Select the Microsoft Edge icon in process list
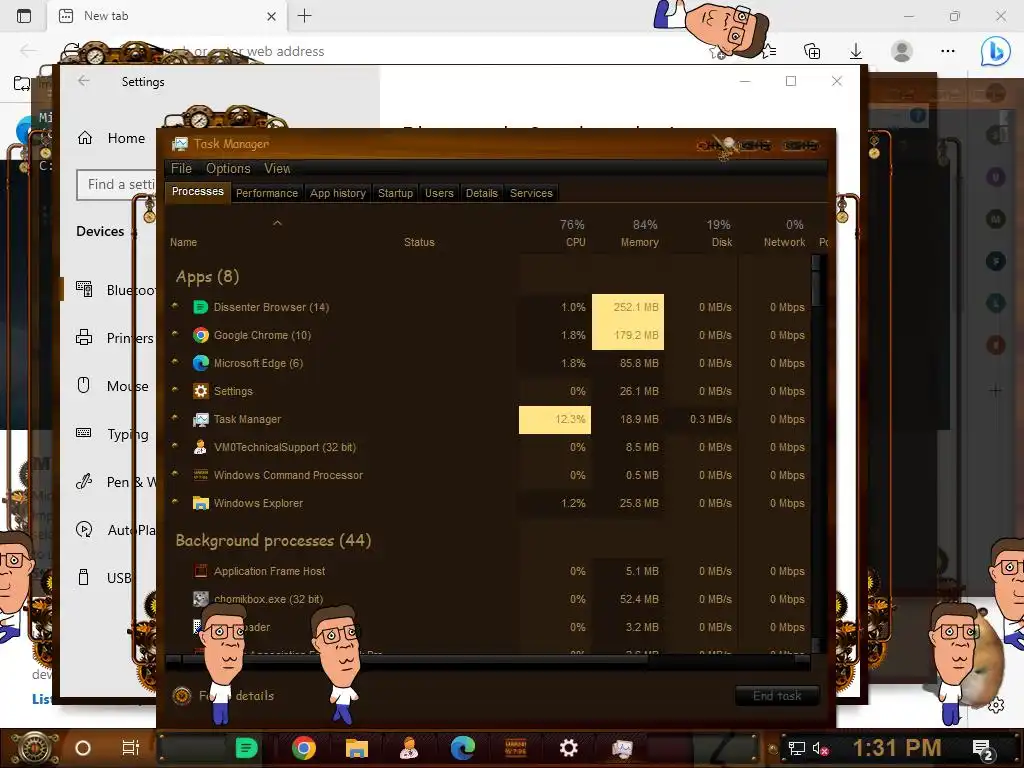This screenshot has width=1024, height=768. point(200,363)
